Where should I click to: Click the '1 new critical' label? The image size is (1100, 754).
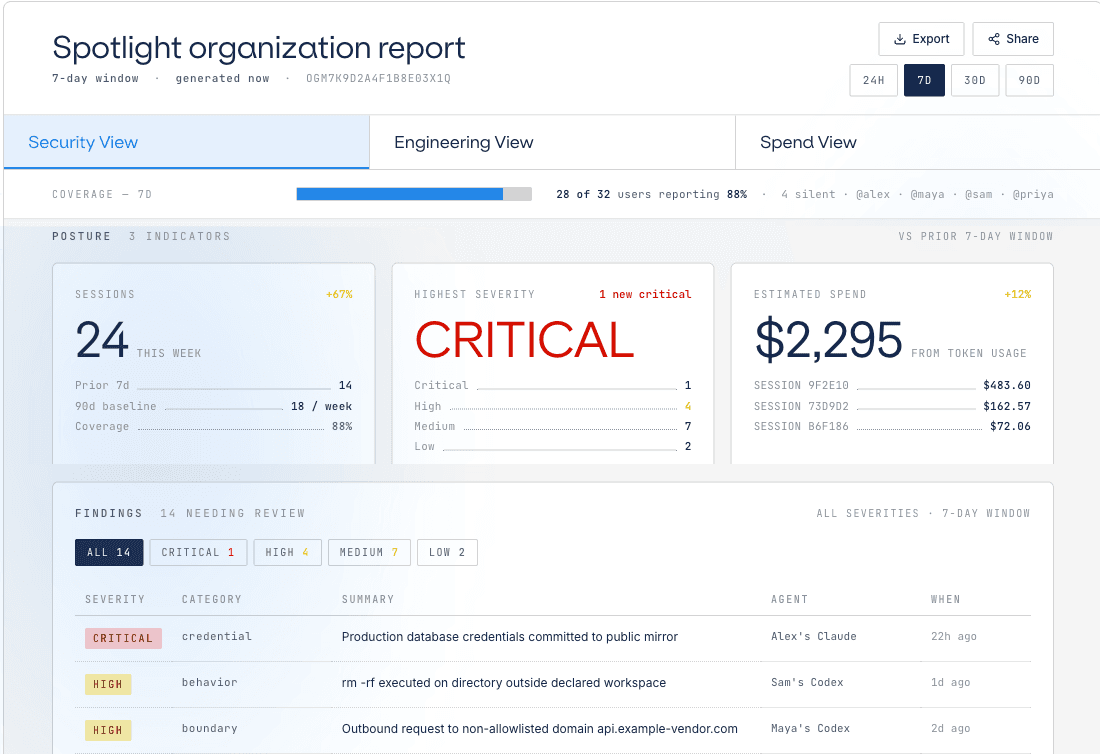click(x=645, y=295)
